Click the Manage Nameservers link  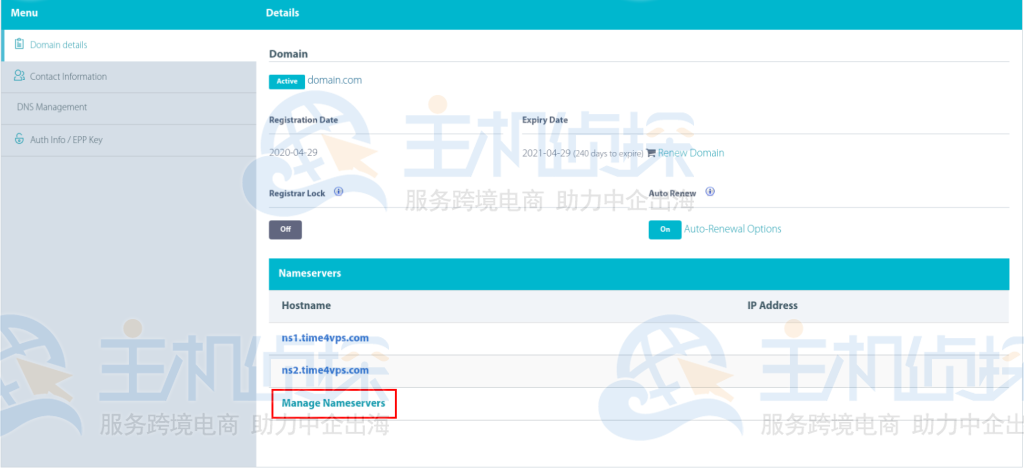tap(333, 403)
